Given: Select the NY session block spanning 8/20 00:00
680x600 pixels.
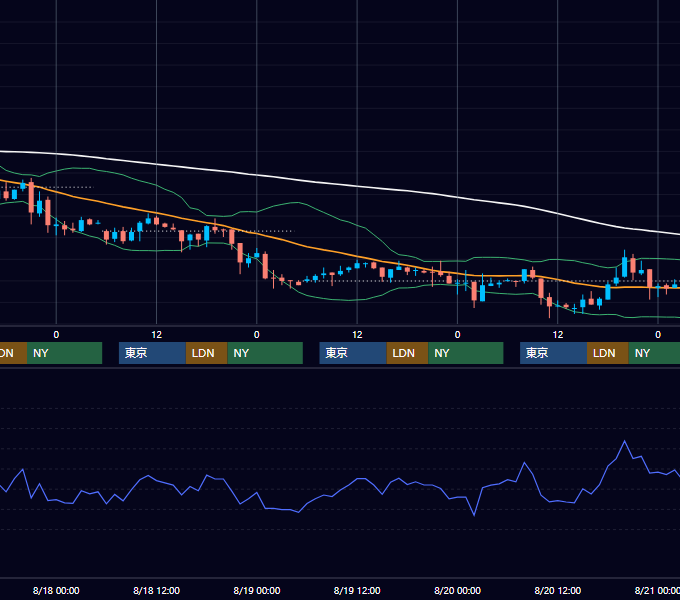Looking at the screenshot, I should click(x=465, y=353).
